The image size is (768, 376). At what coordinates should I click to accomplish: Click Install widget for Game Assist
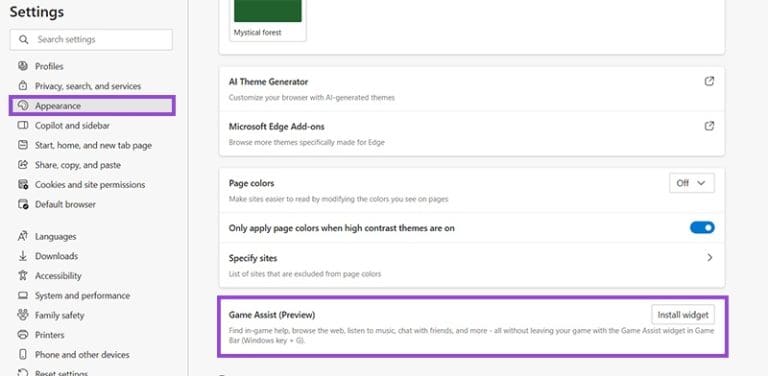(x=683, y=315)
